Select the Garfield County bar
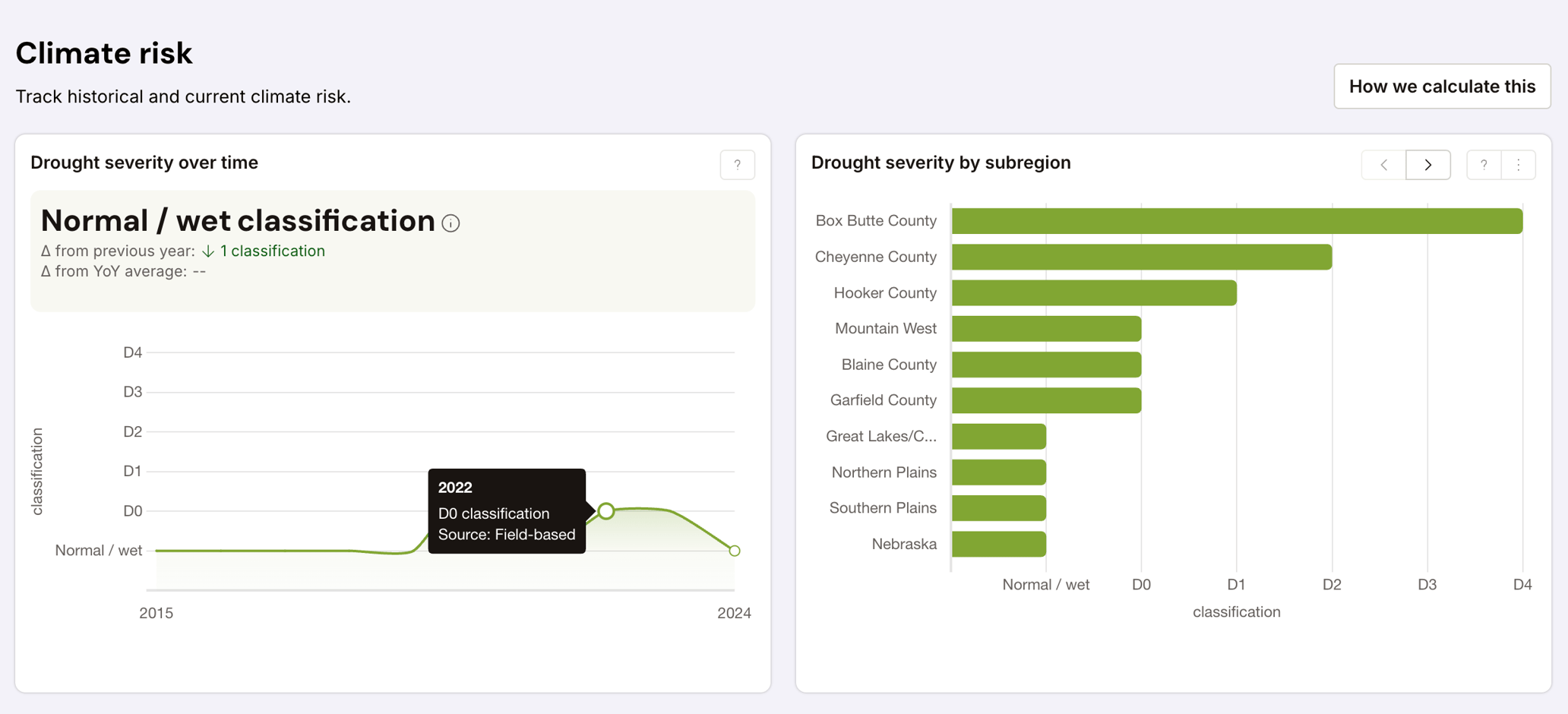Image resolution: width=1568 pixels, height=714 pixels. tap(1046, 400)
